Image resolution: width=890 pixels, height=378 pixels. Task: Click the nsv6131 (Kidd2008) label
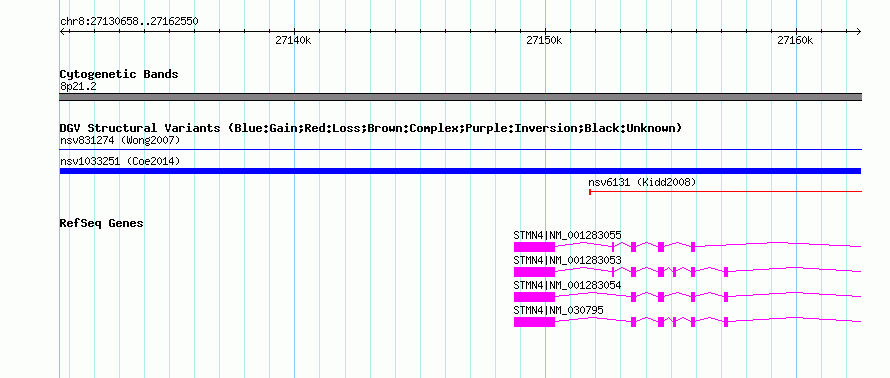coord(642,182)
